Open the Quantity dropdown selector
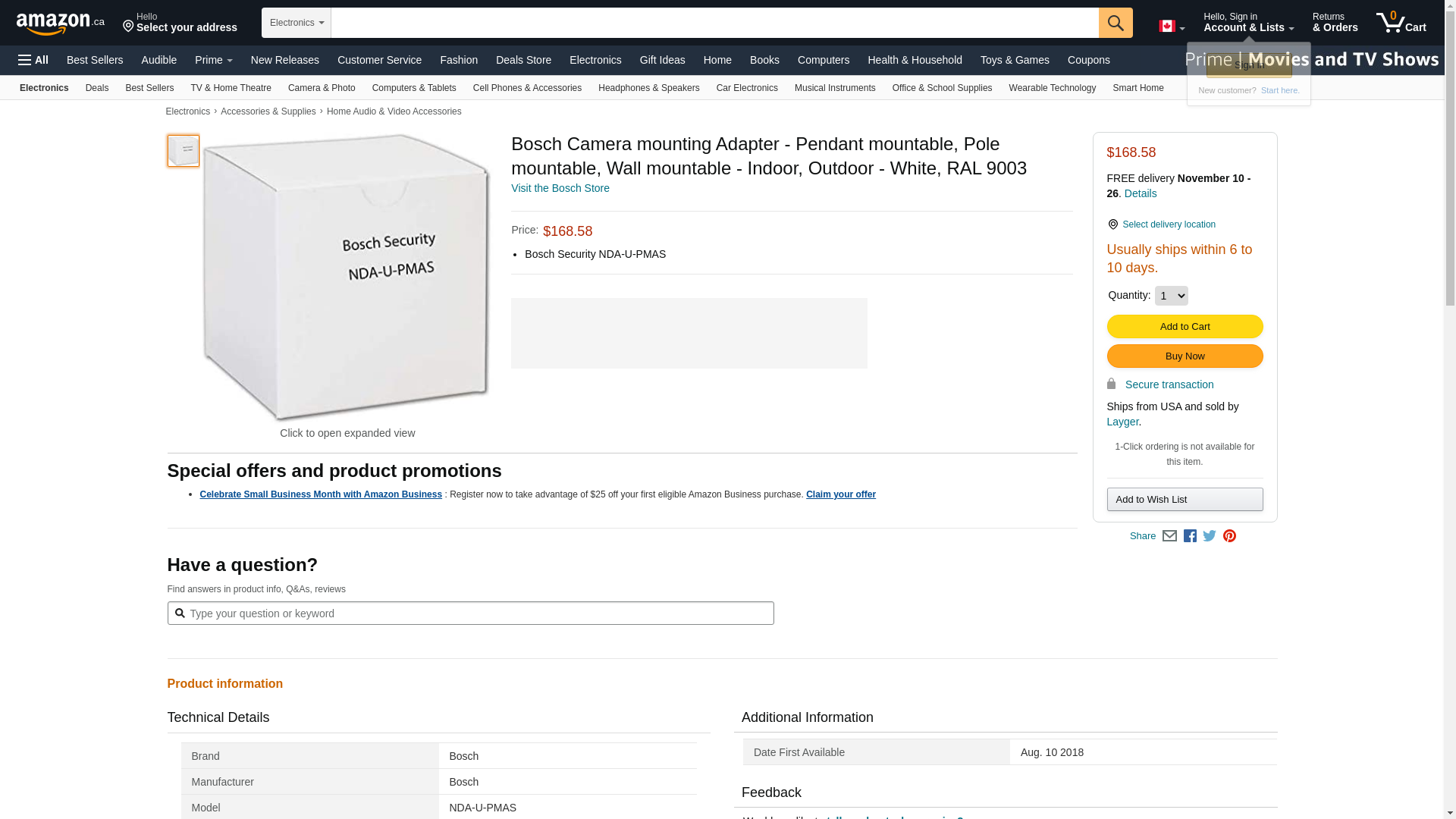Image resolution: width=1456 pixels, height=819 pixels. 1171,296
